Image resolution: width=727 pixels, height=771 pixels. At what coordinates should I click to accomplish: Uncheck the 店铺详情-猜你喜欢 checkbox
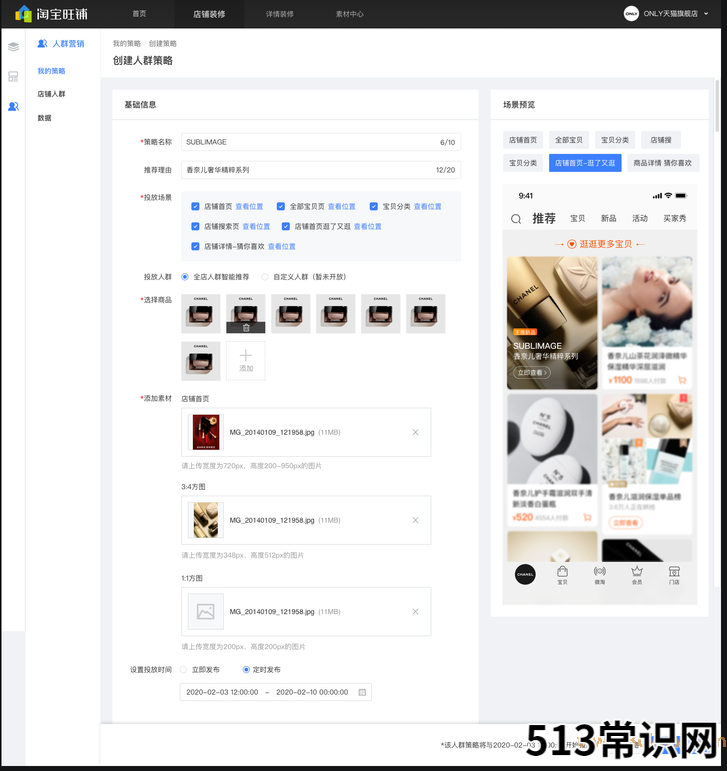click(195, 246)
